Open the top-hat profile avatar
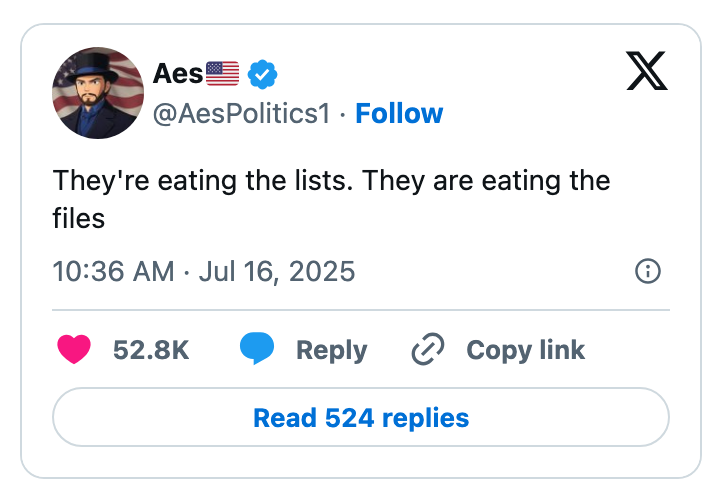The width and height of the screenshot is (726, 500). [98, 92]
